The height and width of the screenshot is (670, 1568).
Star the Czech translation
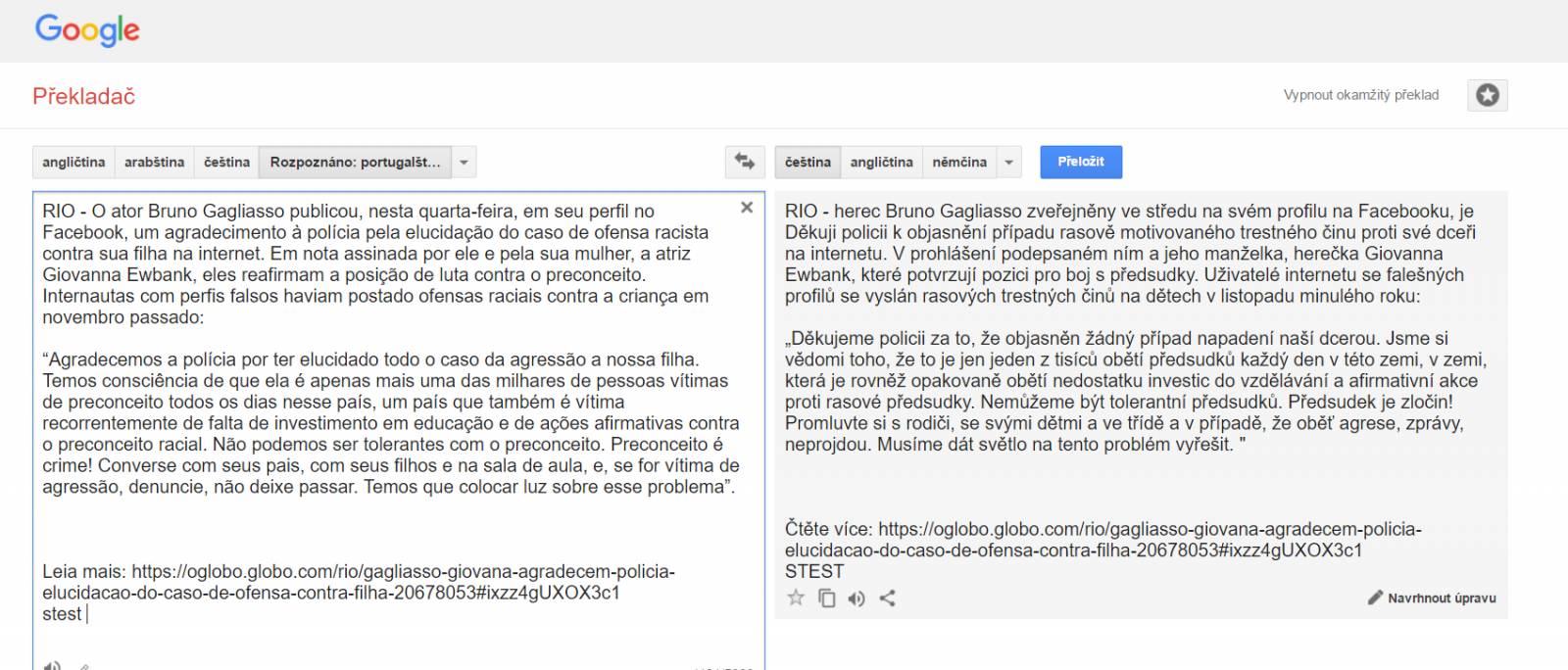796,598
